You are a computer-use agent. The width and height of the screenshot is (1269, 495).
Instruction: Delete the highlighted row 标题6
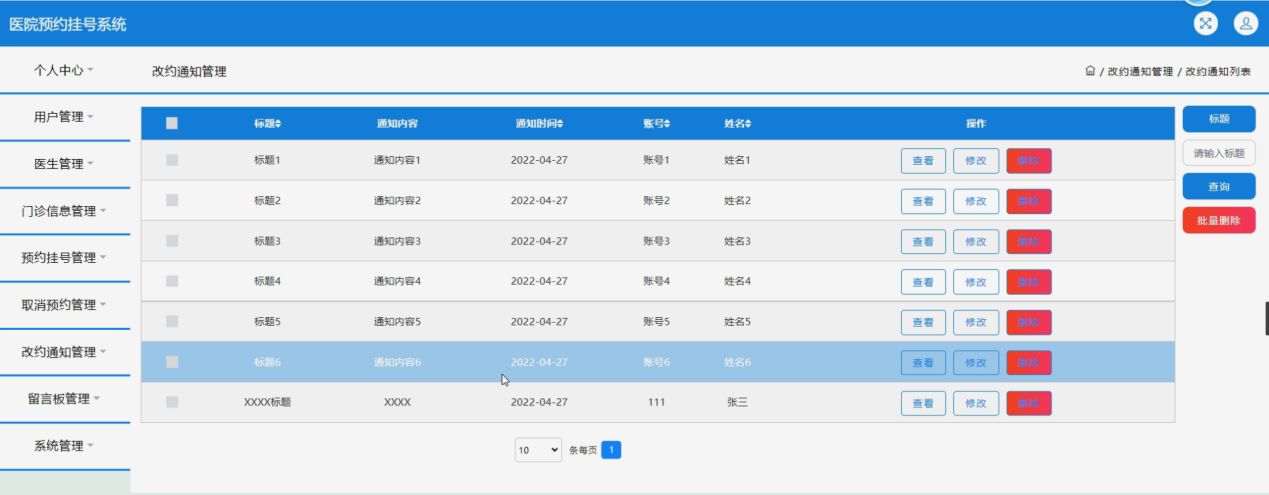(1029, 363)
